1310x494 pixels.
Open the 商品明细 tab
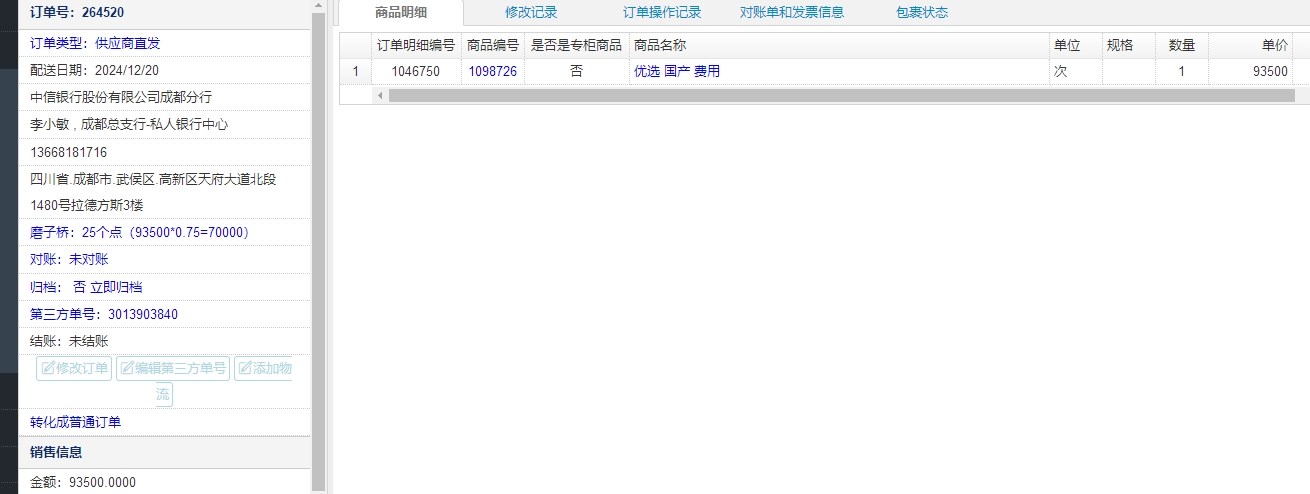pos(401,13)
